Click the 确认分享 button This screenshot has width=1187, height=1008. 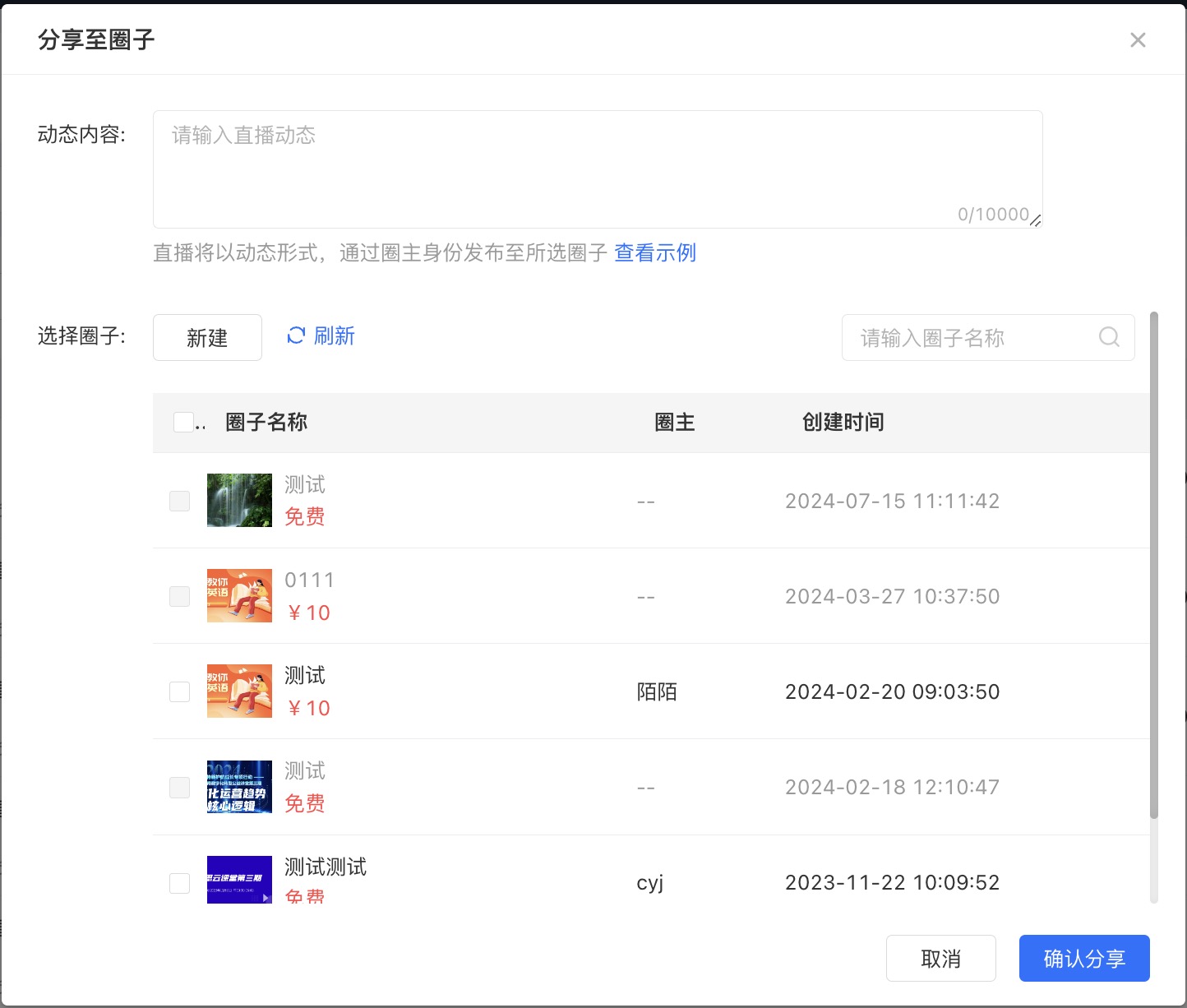point(1083,959)
